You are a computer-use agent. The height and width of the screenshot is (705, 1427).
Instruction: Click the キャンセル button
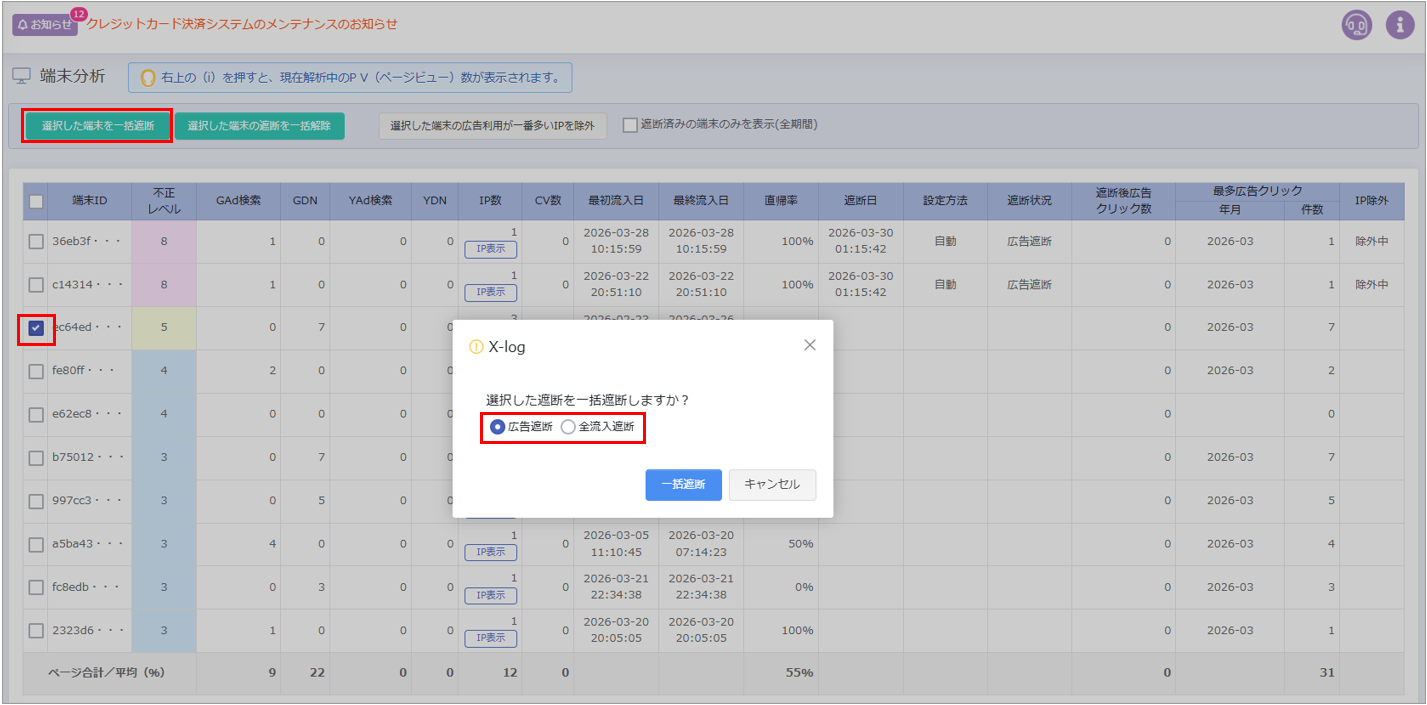[772, 485]
